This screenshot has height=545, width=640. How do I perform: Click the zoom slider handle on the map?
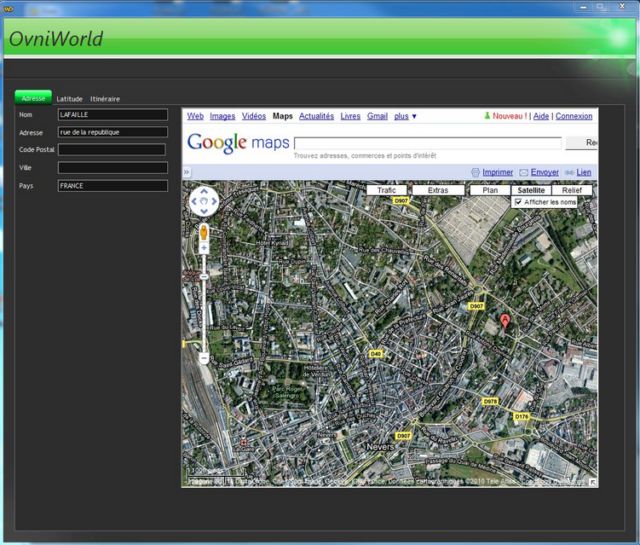[204, 276]
